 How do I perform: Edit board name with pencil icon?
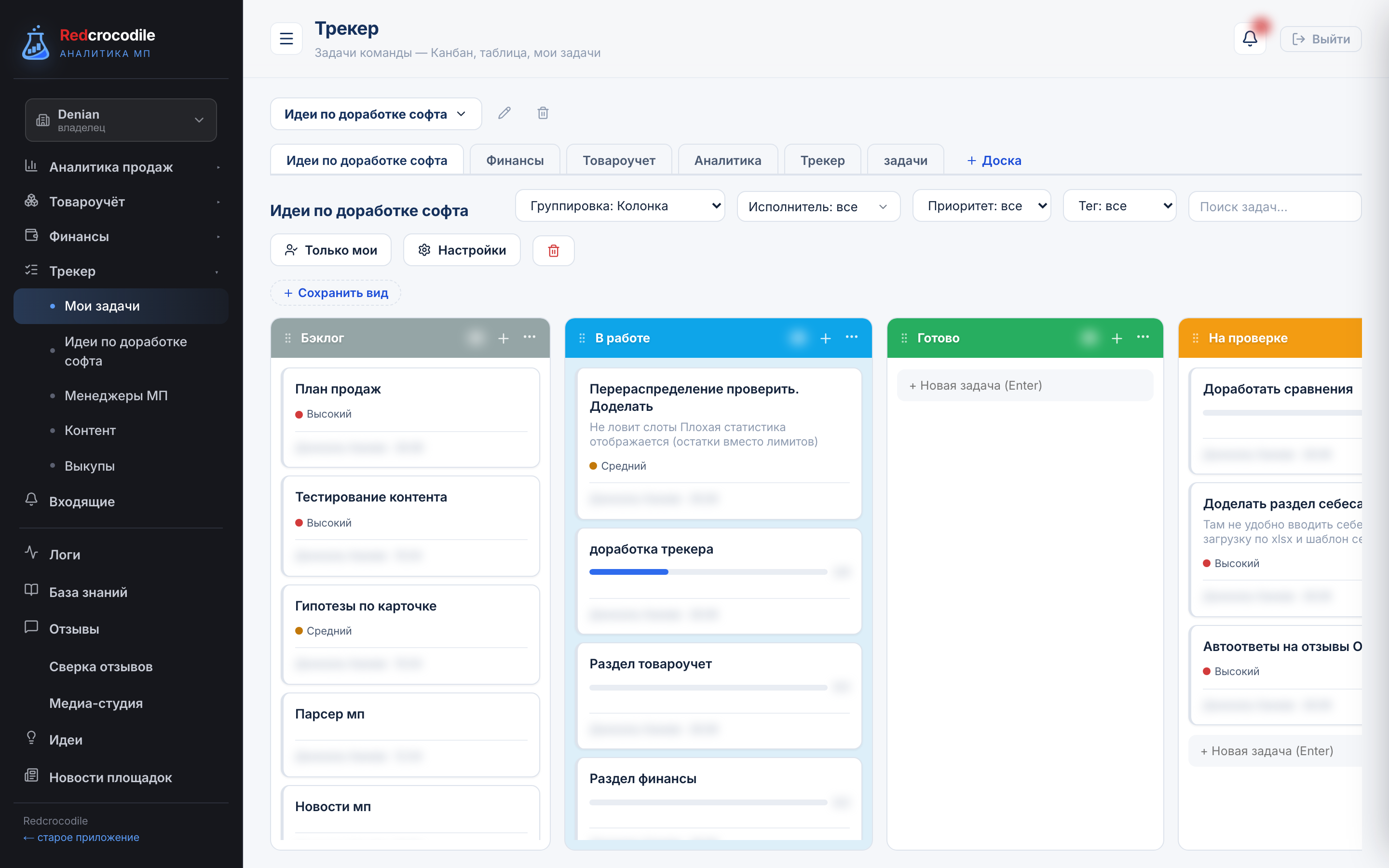point(504,113)
